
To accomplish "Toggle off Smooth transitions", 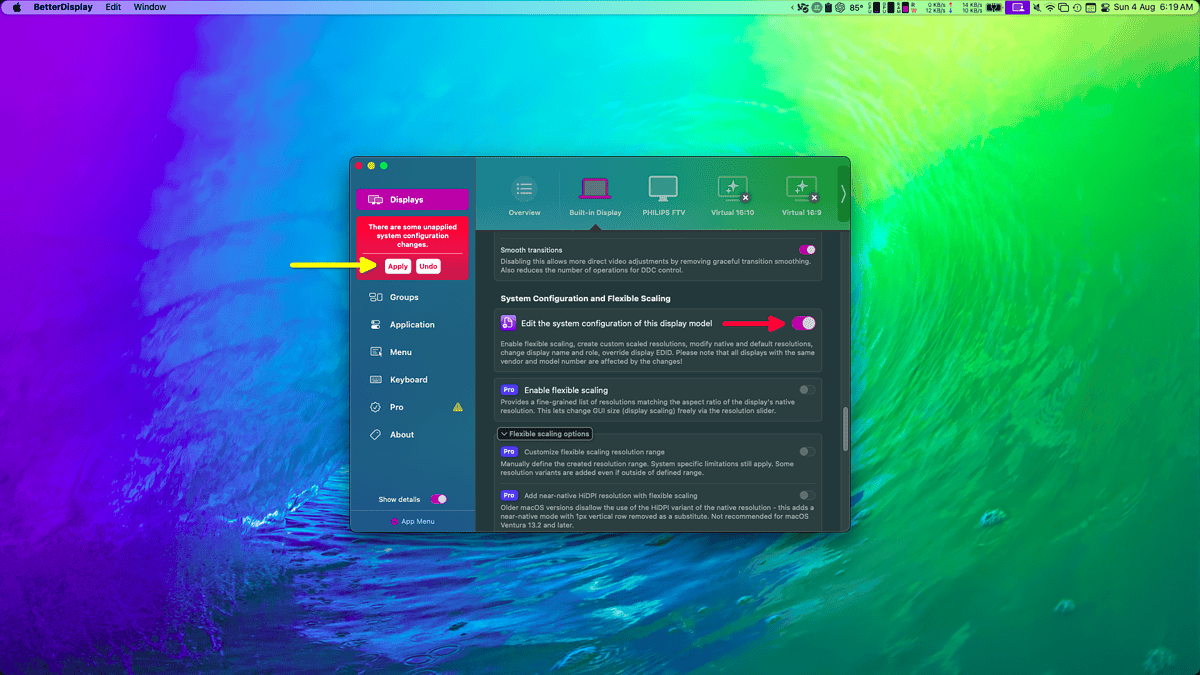I will coord(809,249).
